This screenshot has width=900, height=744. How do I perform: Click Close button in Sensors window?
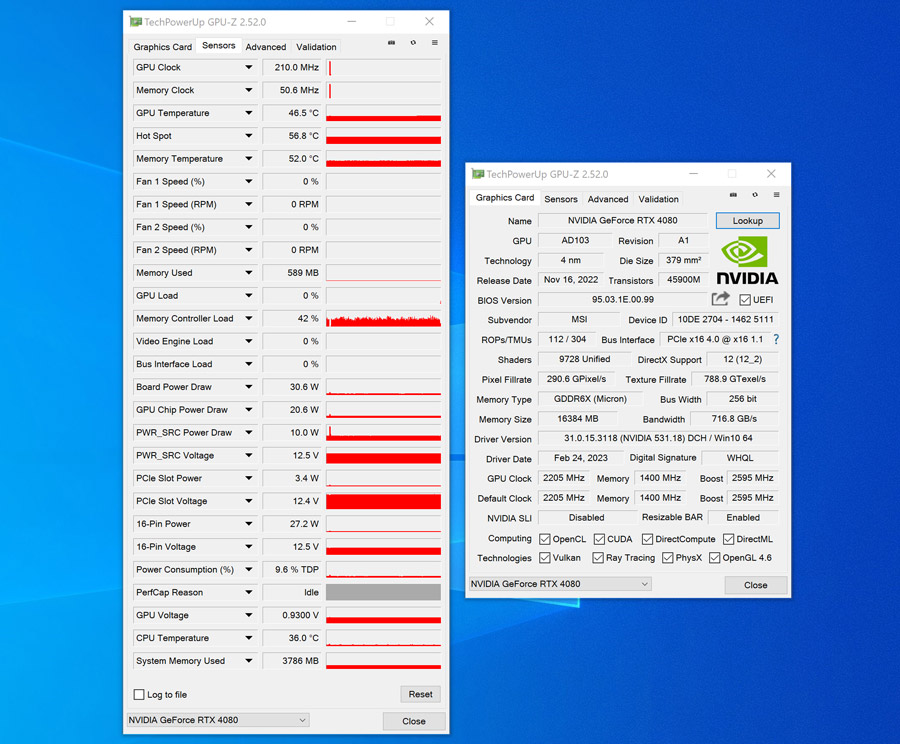tap(414, 721)
